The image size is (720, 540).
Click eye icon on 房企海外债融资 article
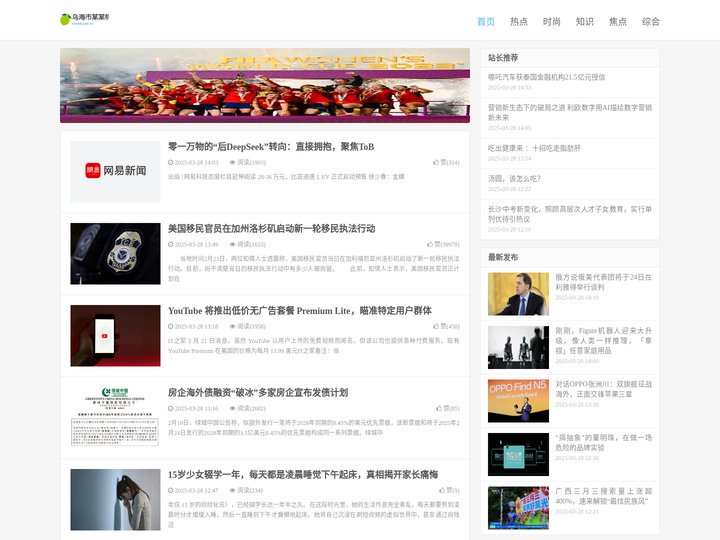coord(232,408)
